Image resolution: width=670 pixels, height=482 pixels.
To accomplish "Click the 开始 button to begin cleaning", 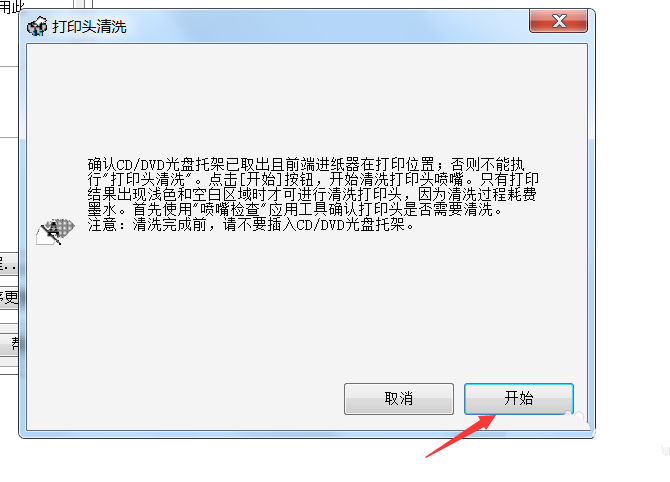I will tap(519, 399).
